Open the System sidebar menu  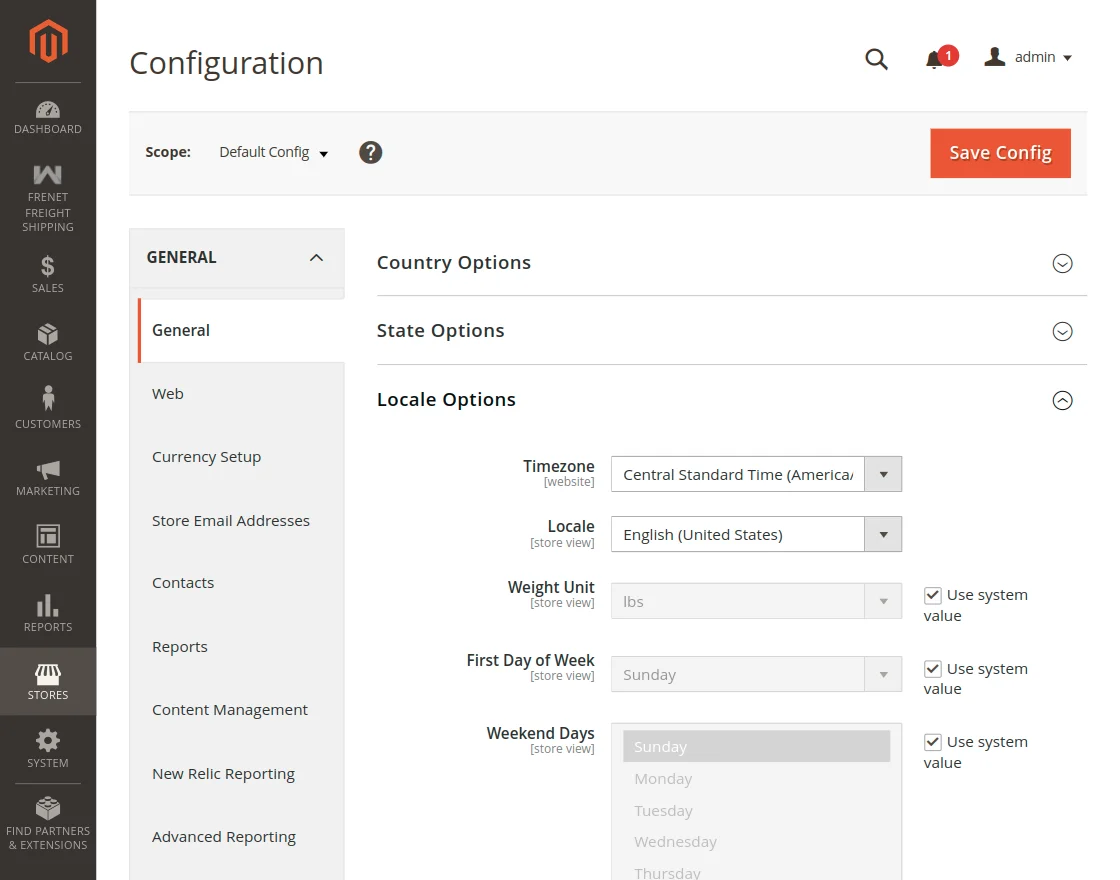pos(47,748)
